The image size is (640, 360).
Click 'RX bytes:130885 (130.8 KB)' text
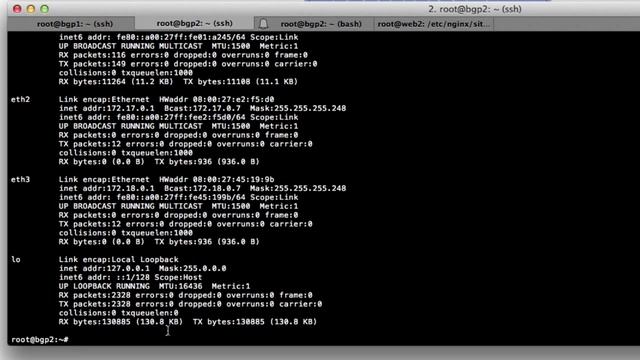[x=121, y=322]
